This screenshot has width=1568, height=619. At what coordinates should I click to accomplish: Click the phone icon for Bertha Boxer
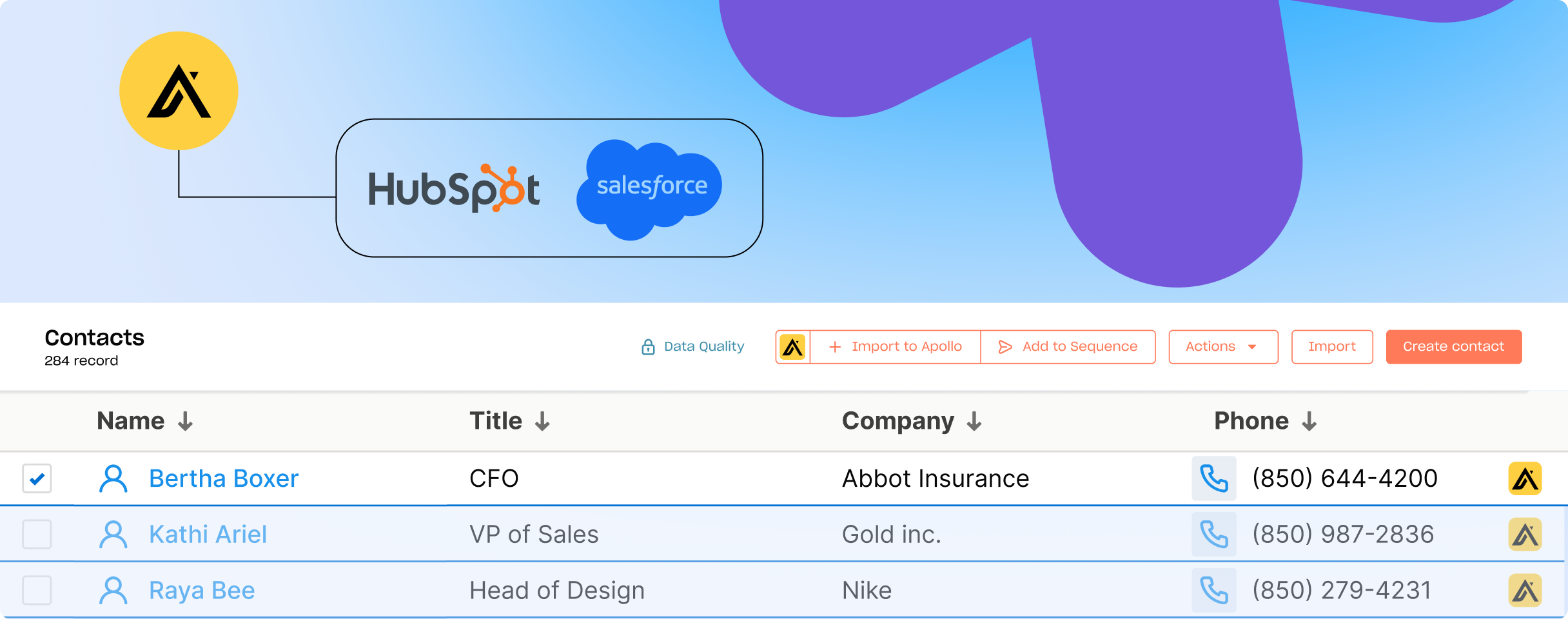(x=1213, y=478)
